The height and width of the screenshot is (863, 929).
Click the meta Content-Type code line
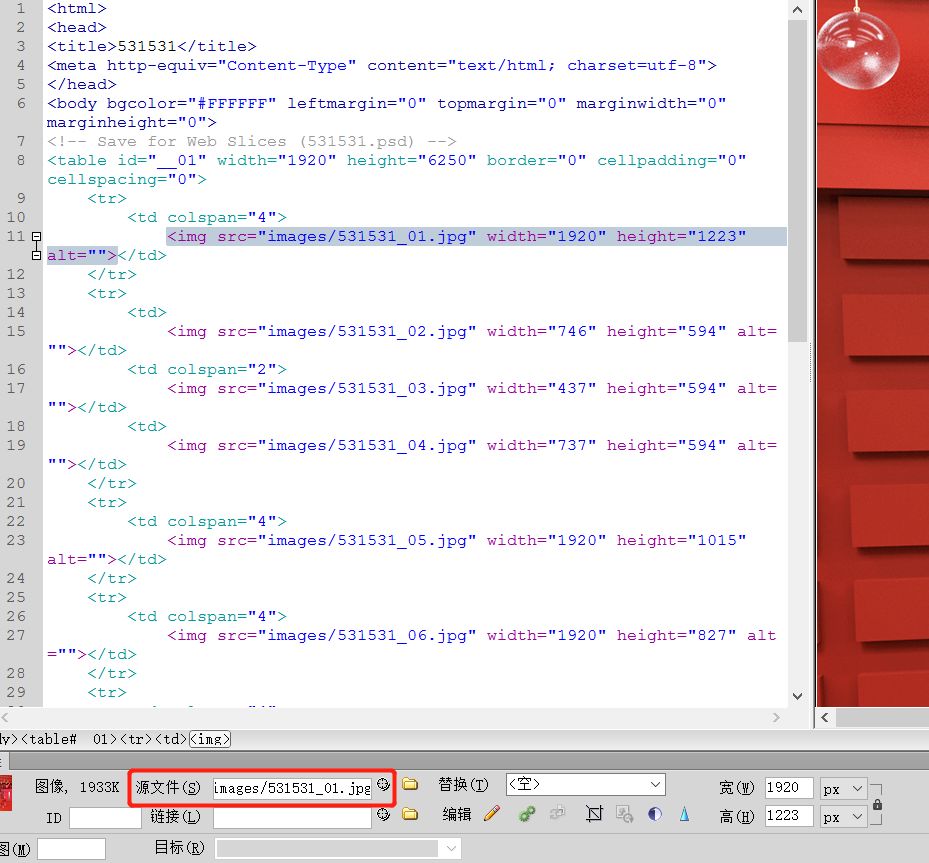pos(382,65)
